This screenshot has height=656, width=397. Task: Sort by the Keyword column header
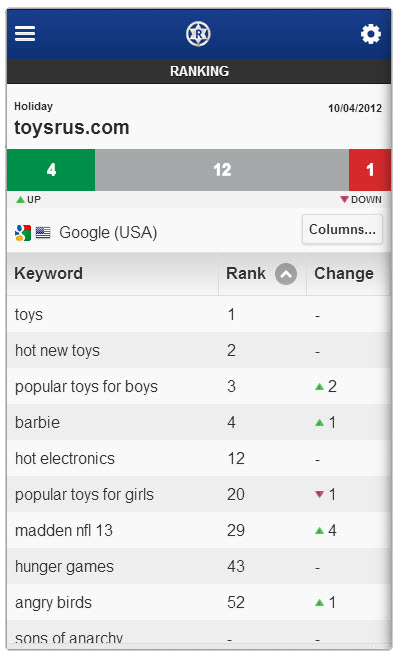[49, 274]
